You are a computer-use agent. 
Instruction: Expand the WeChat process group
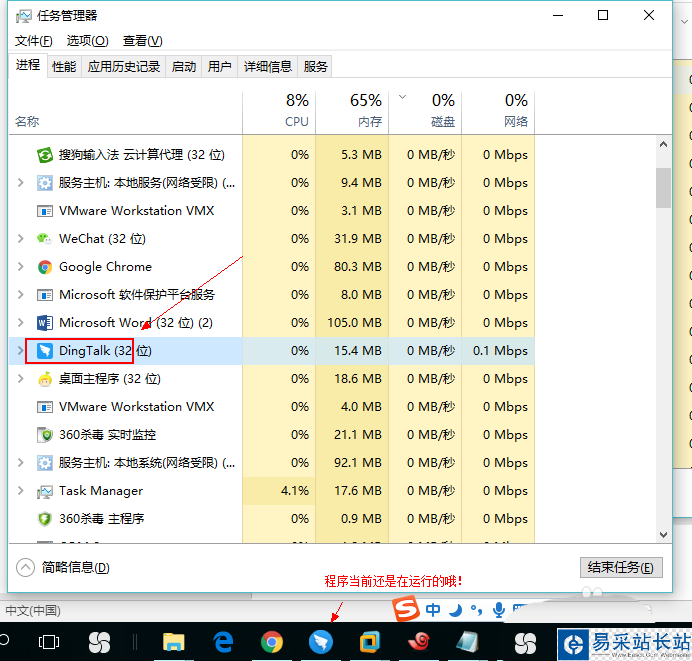tap(20, 239)
